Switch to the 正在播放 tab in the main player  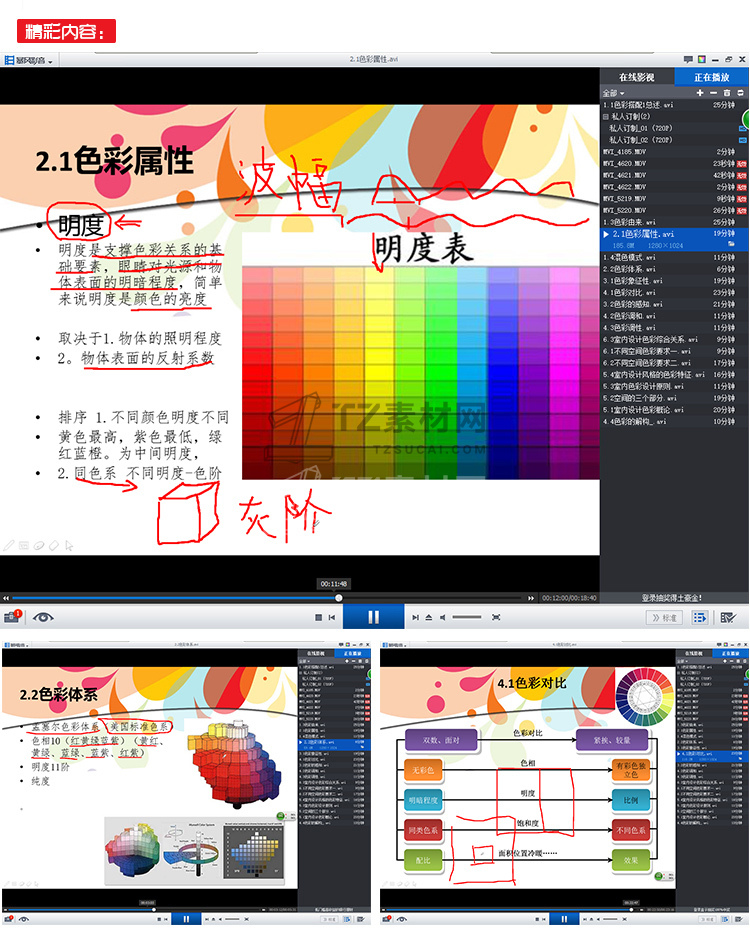pos(711,77)
